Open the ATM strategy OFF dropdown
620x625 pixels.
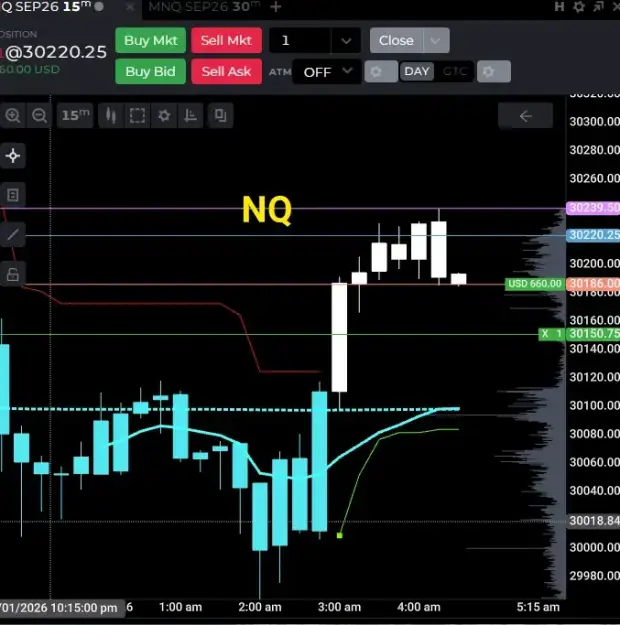(327, 72)
